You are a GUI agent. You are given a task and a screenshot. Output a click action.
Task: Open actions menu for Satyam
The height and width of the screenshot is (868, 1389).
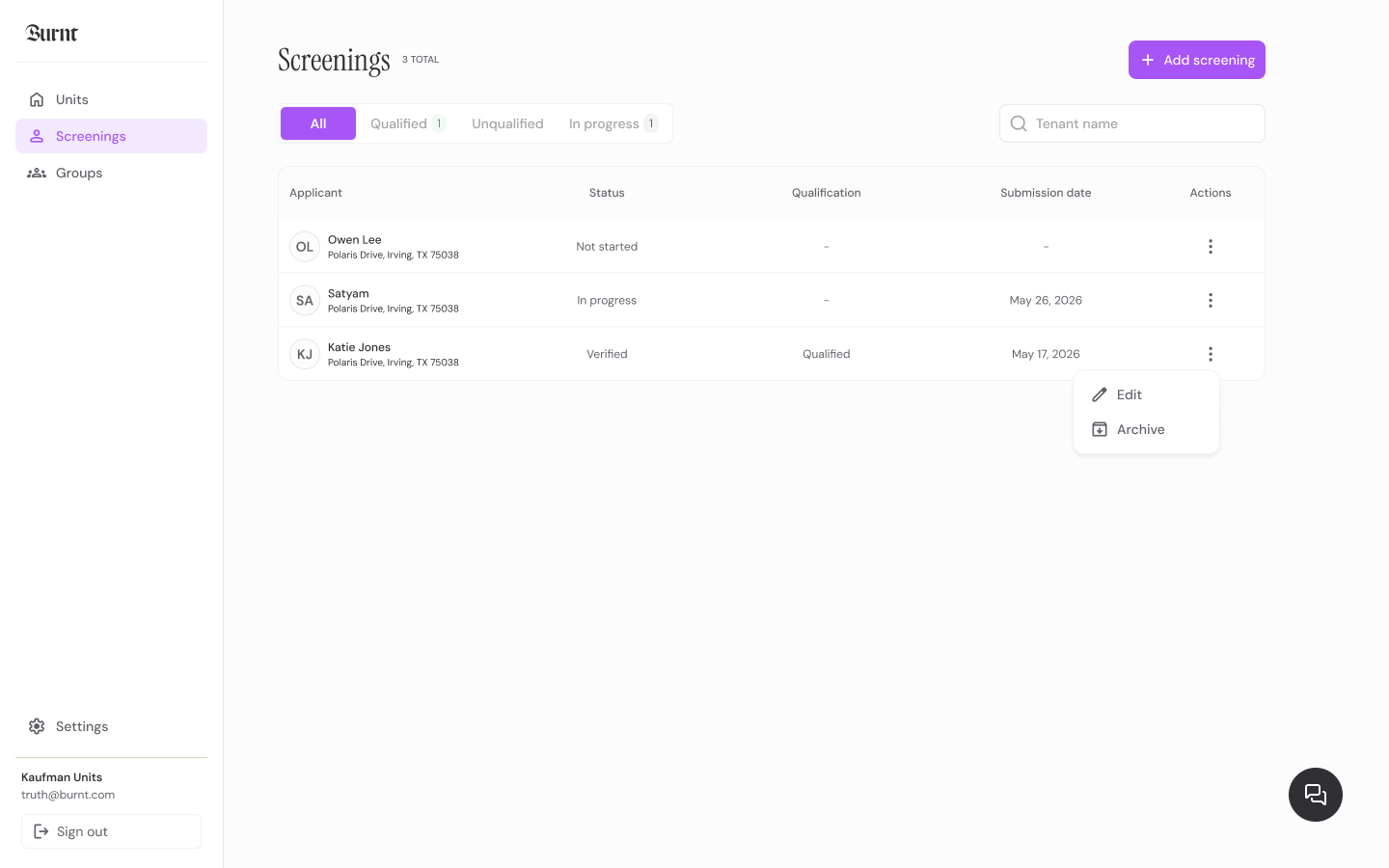coord(1211,301)
